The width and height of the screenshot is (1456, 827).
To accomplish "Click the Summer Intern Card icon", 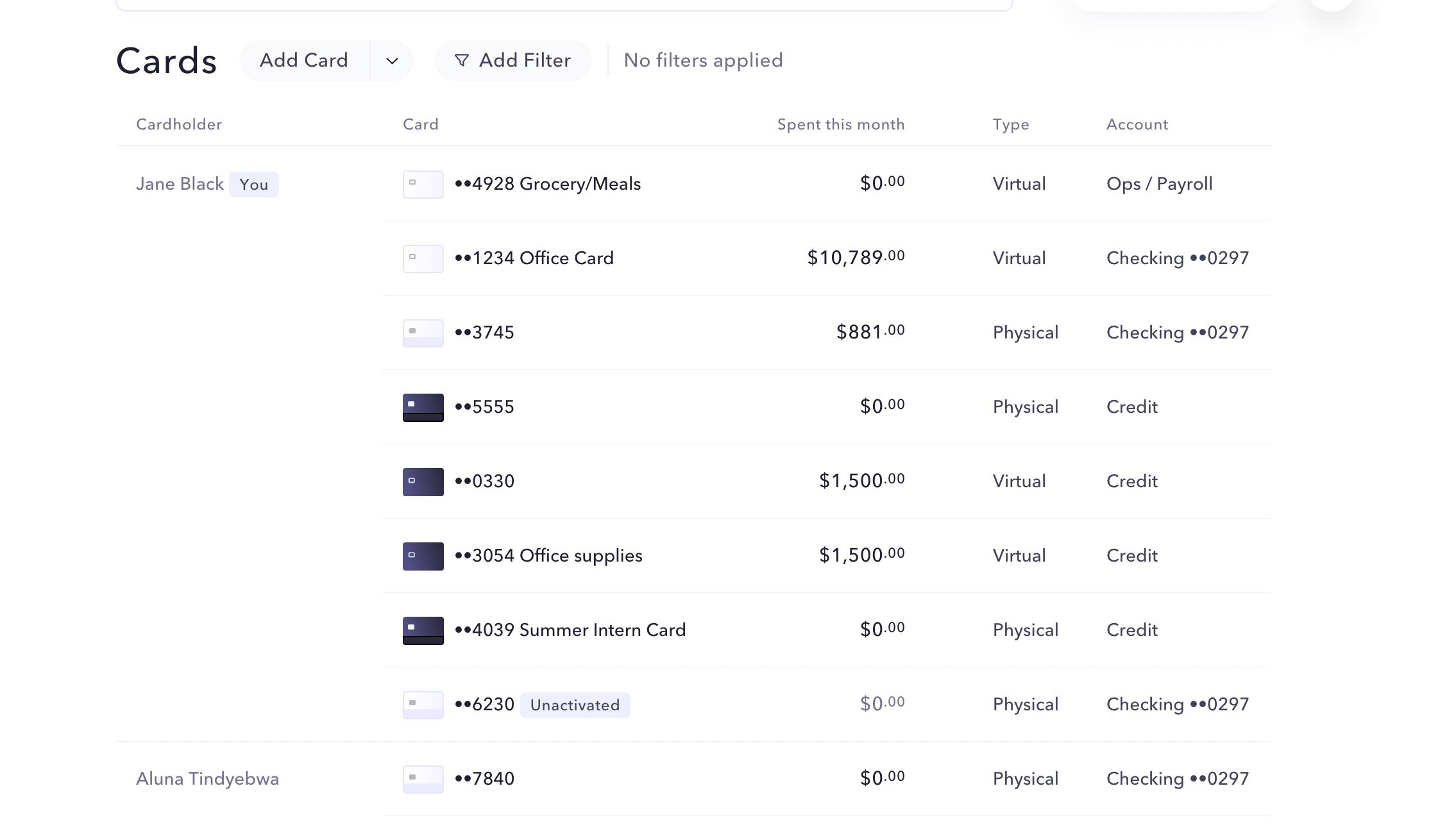I will coord(423,630).
